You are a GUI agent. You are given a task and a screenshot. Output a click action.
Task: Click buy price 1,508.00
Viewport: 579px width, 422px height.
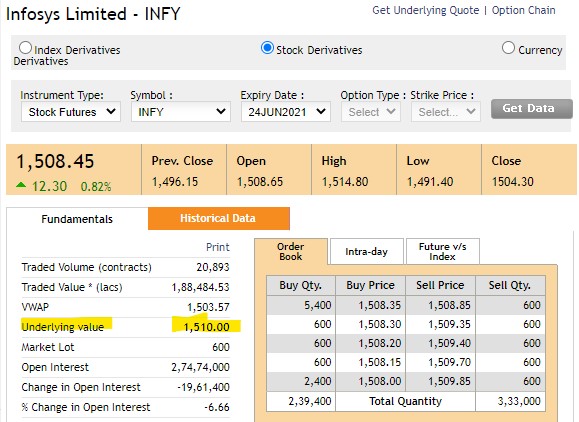coord(380,381)
